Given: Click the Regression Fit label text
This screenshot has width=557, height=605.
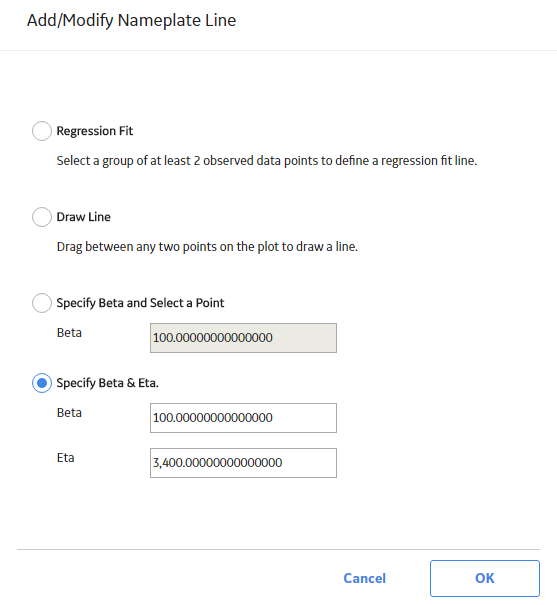Looking at the screenshot, I should pos(95,131).
